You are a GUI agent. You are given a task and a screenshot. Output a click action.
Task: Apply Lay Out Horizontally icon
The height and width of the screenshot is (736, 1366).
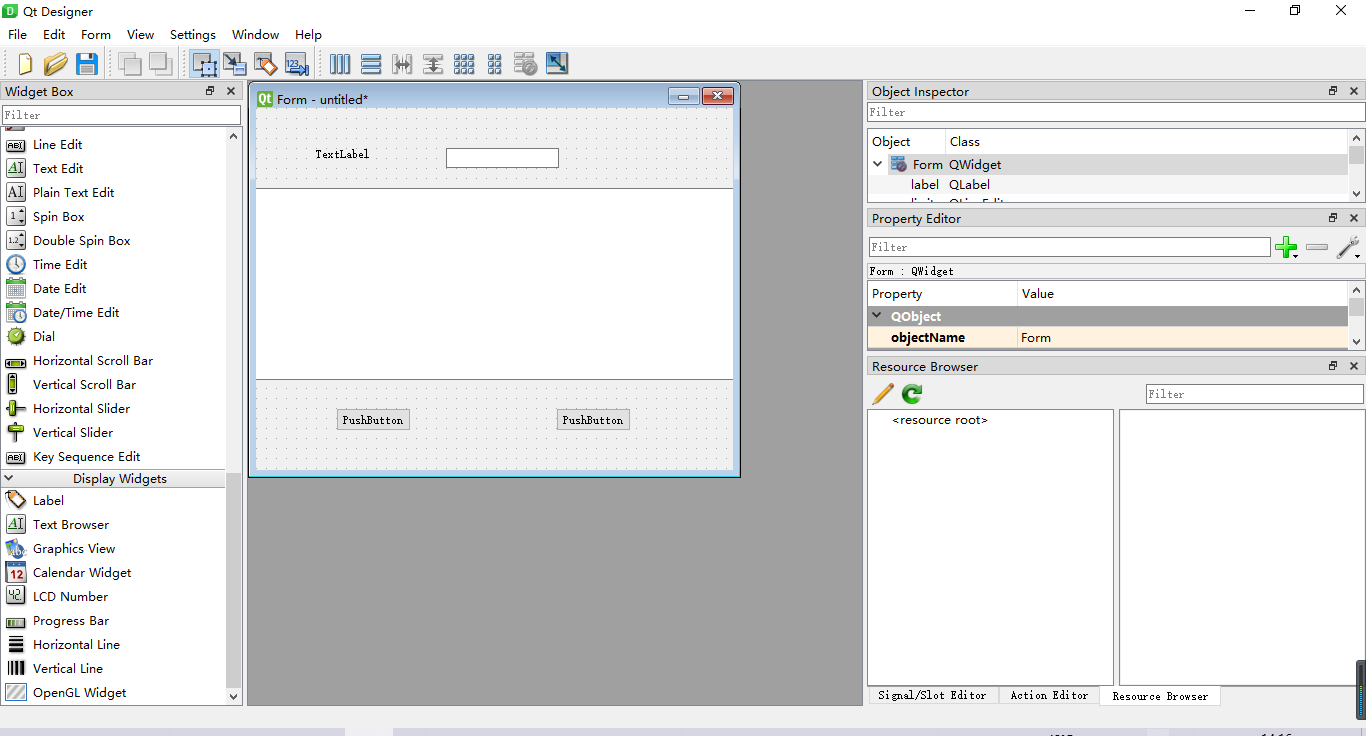[340, 64]
